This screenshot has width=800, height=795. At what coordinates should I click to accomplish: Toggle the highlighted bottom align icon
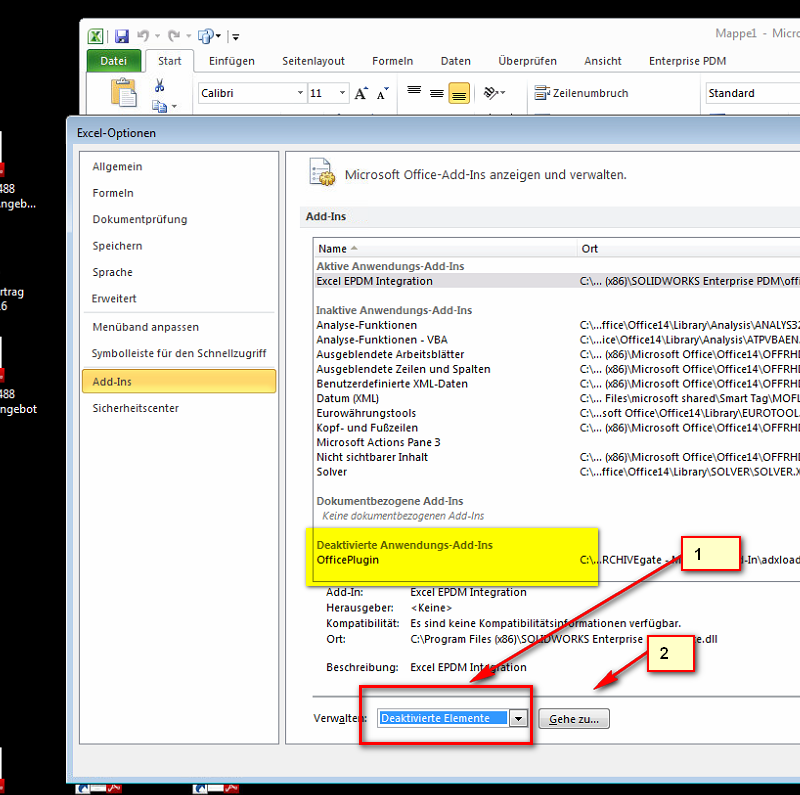459,93
